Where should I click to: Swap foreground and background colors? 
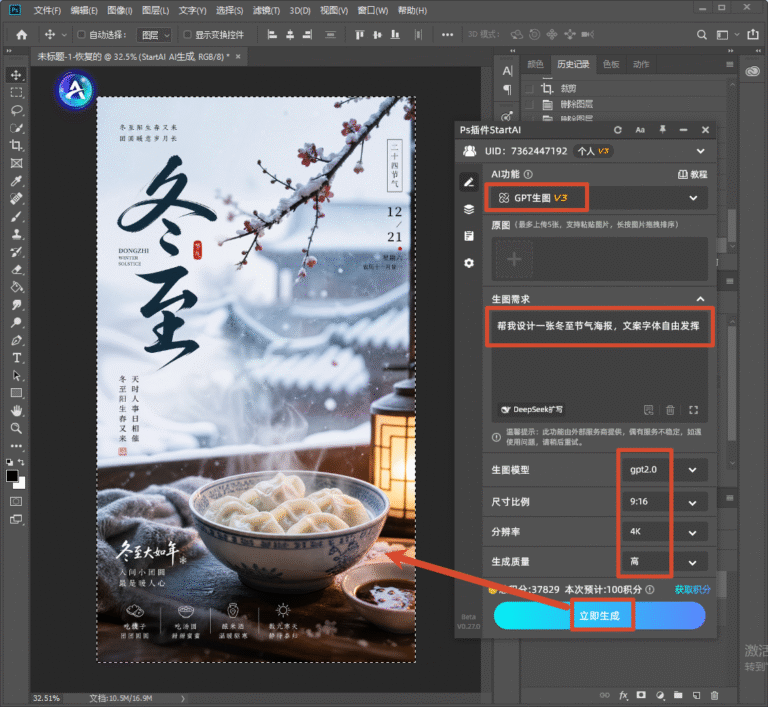click(x=21, y=462)
